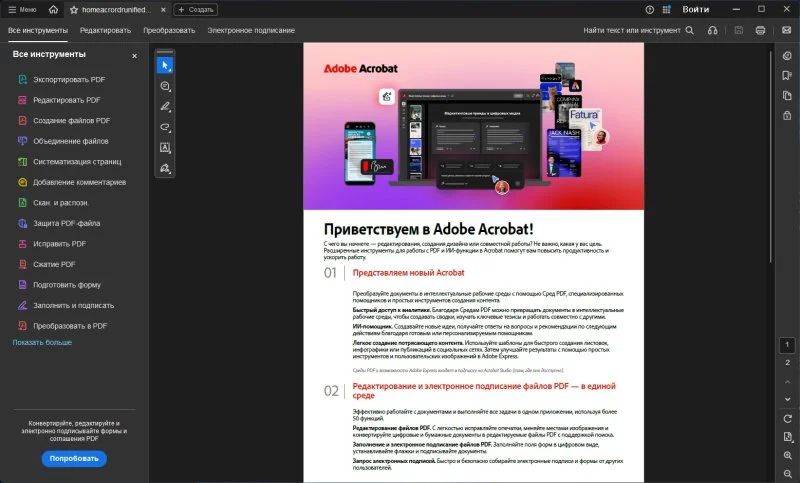
Task: Open Защита PDF-файла tool
Action: click(x=69, y=223)
